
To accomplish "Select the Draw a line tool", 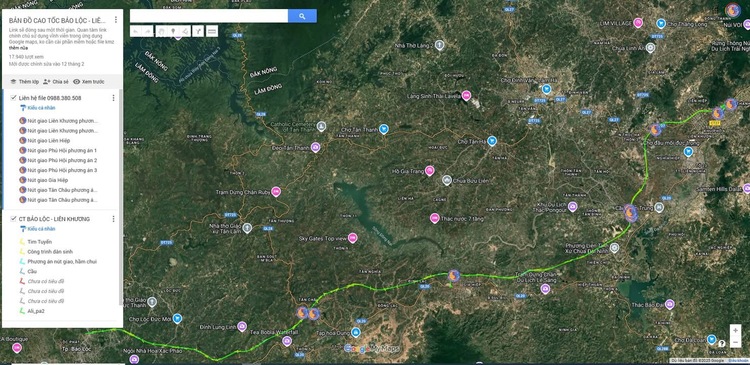I will click(x=185, y=32).
